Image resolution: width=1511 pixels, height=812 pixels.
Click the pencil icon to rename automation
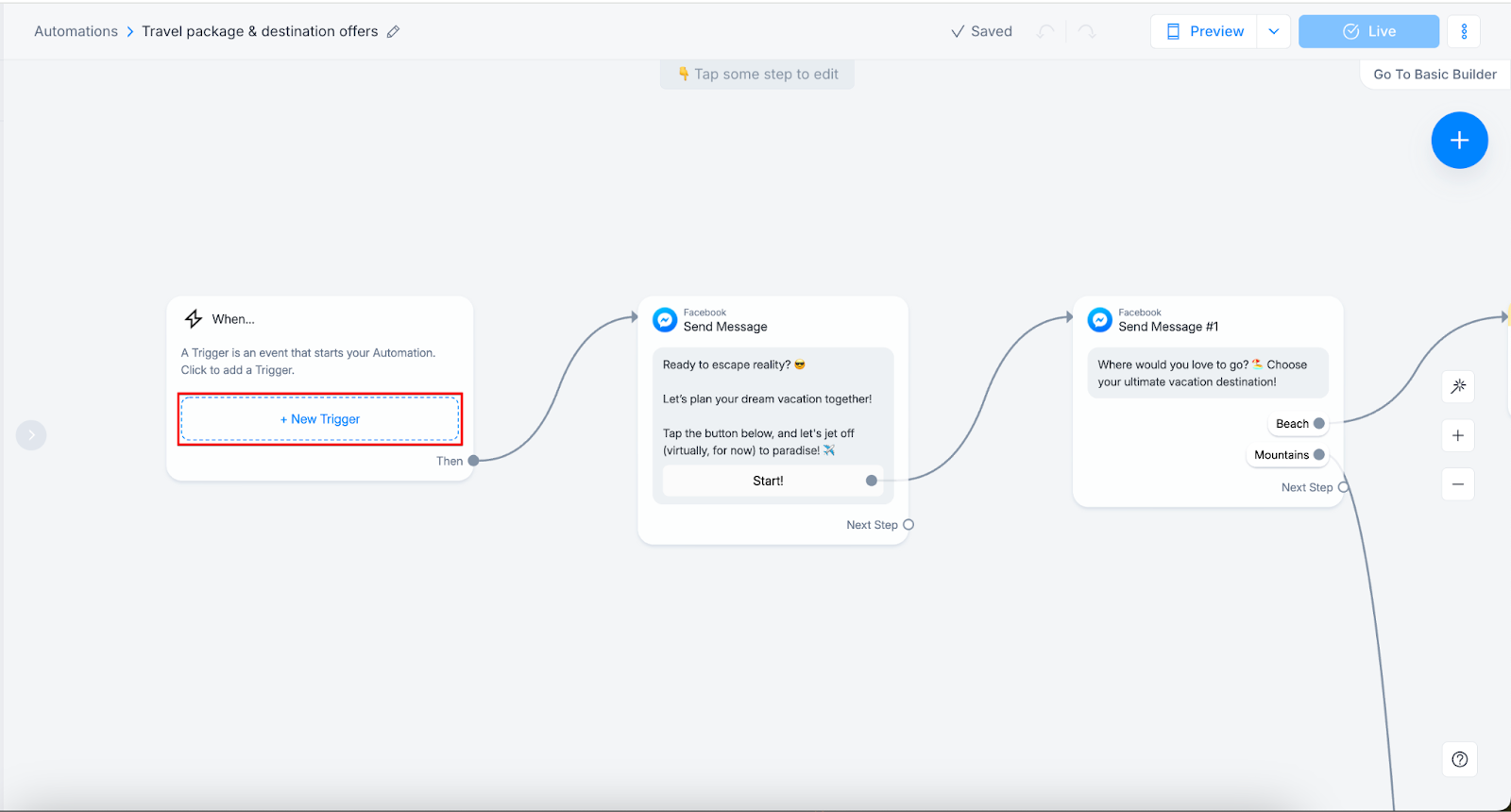(394, 31)
